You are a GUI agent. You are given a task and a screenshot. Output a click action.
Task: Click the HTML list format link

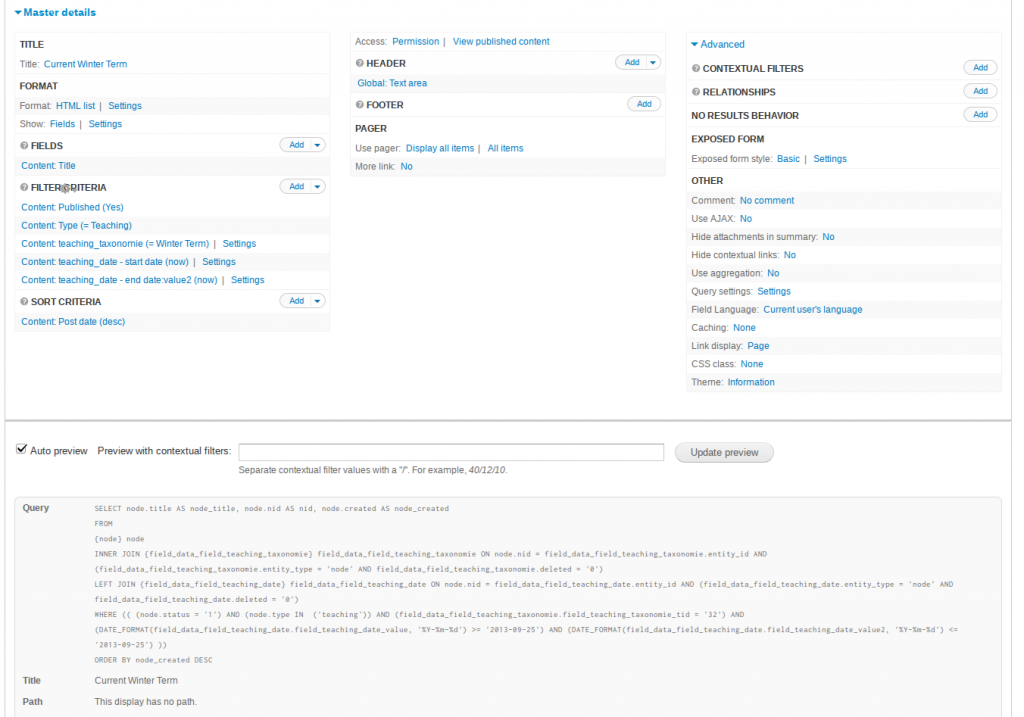[75, 105]
